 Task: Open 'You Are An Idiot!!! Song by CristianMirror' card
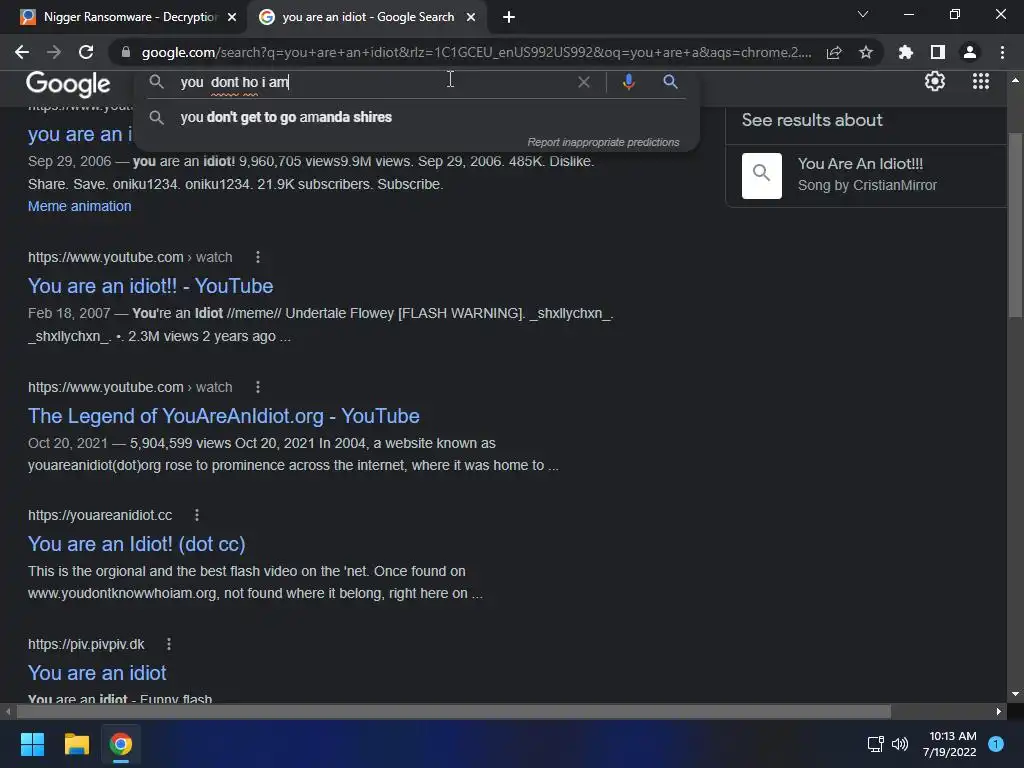click(x=865, y=176)
